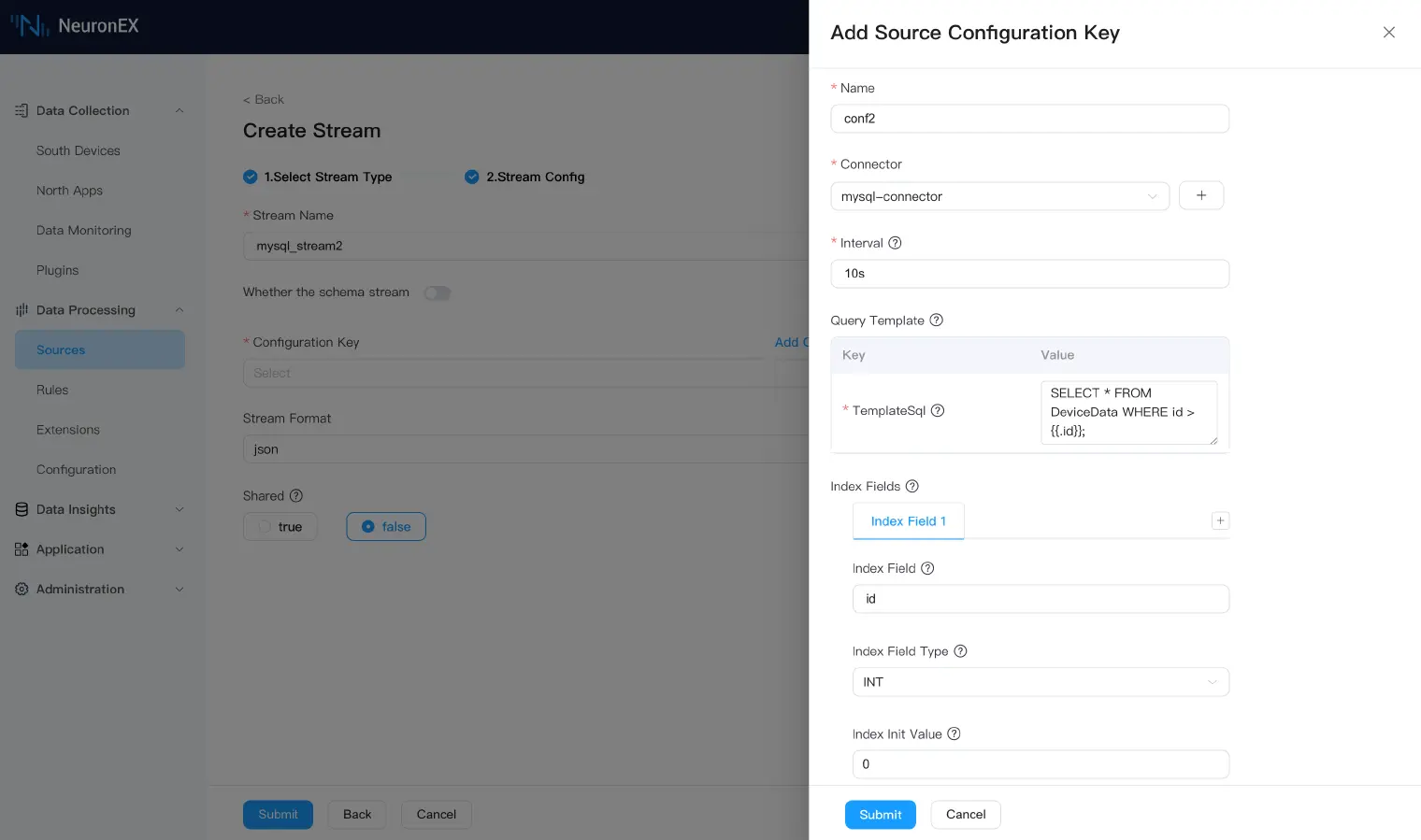Open the Index Field Type dropdown
Image resolution: width=1421 pixels, height=840 pixels.
coord(1040,682)
